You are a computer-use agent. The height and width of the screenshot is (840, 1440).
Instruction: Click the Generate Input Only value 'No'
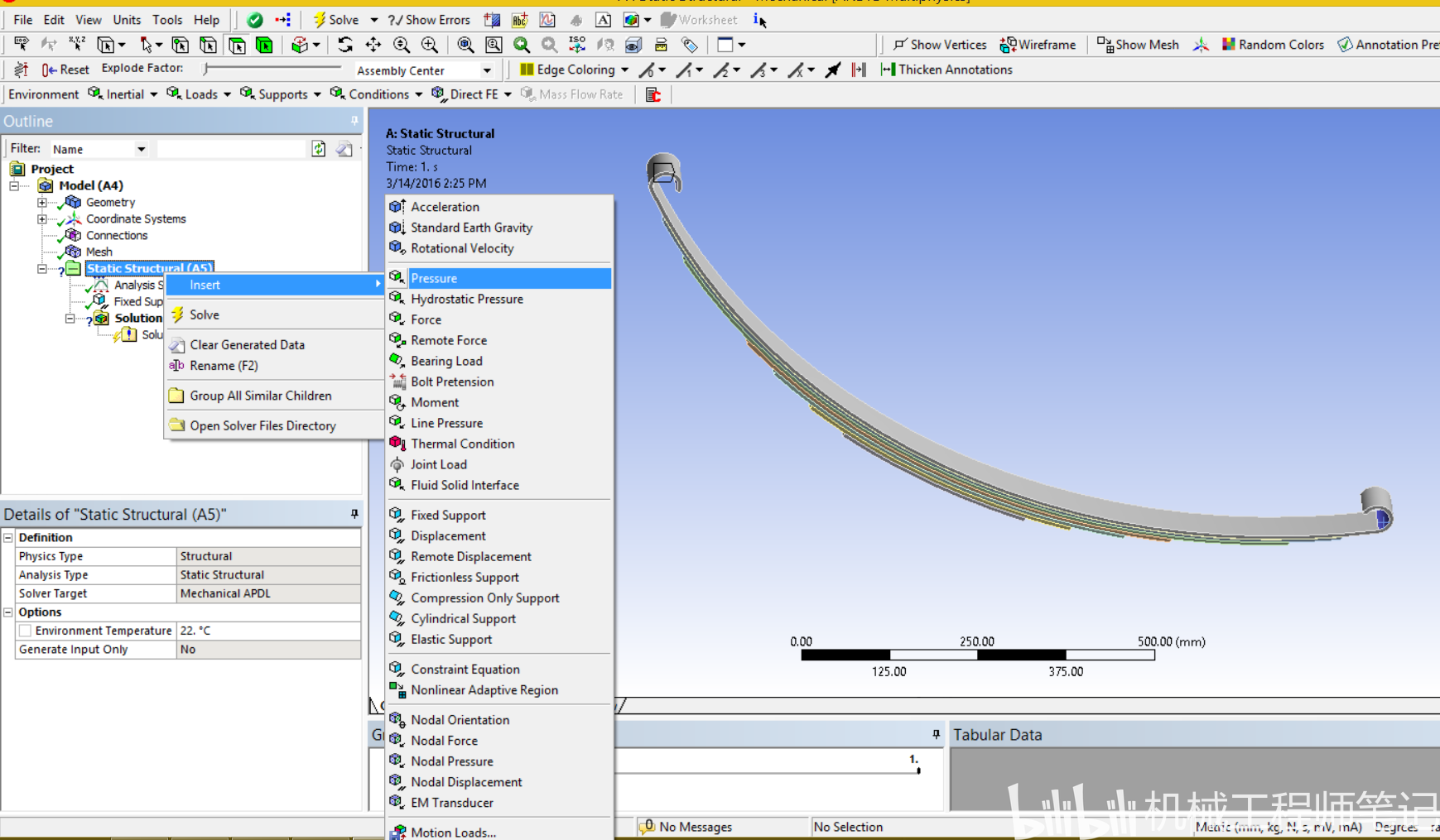pos(268,650)
